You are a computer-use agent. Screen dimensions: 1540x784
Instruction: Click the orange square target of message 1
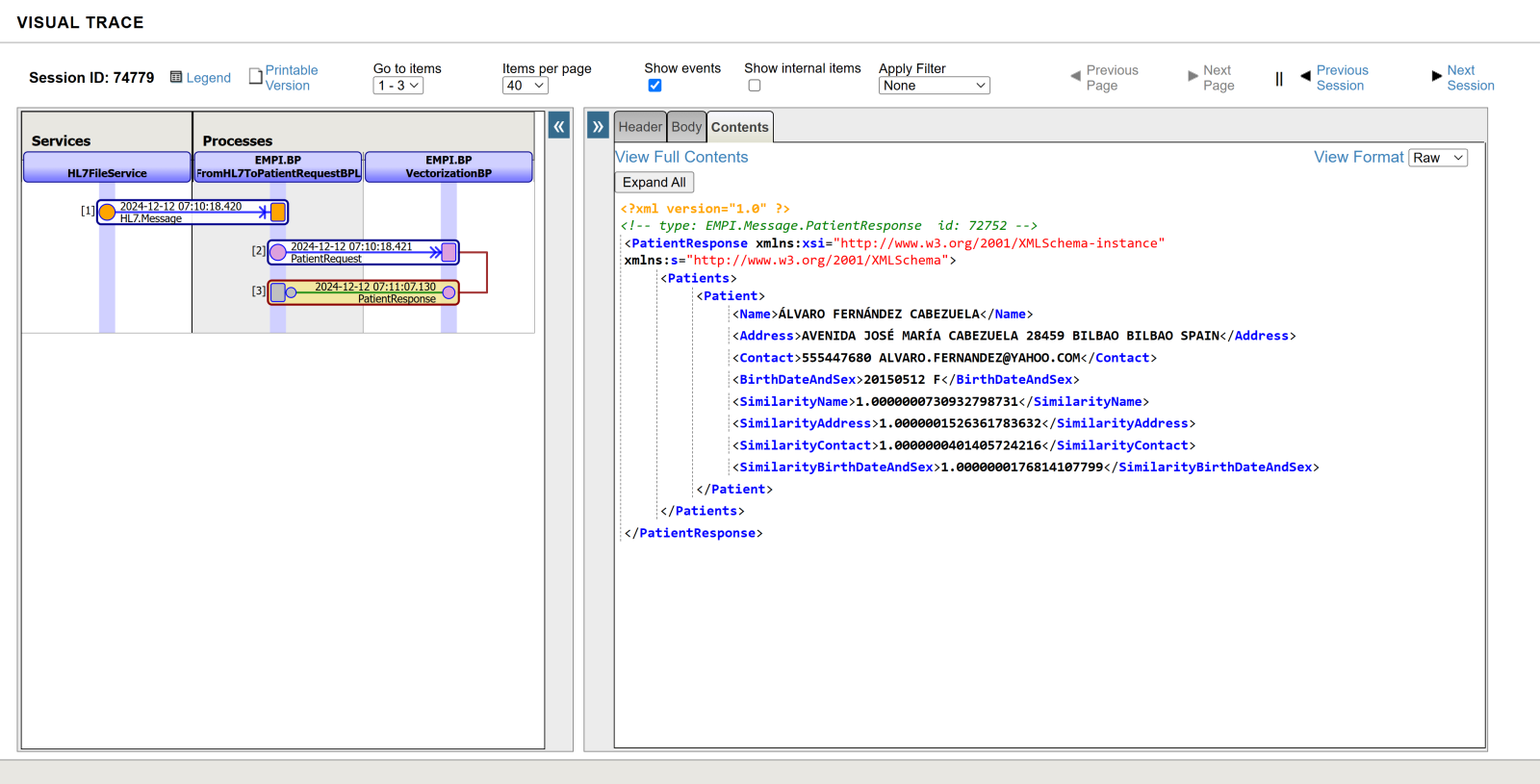[x=278, y=213]
